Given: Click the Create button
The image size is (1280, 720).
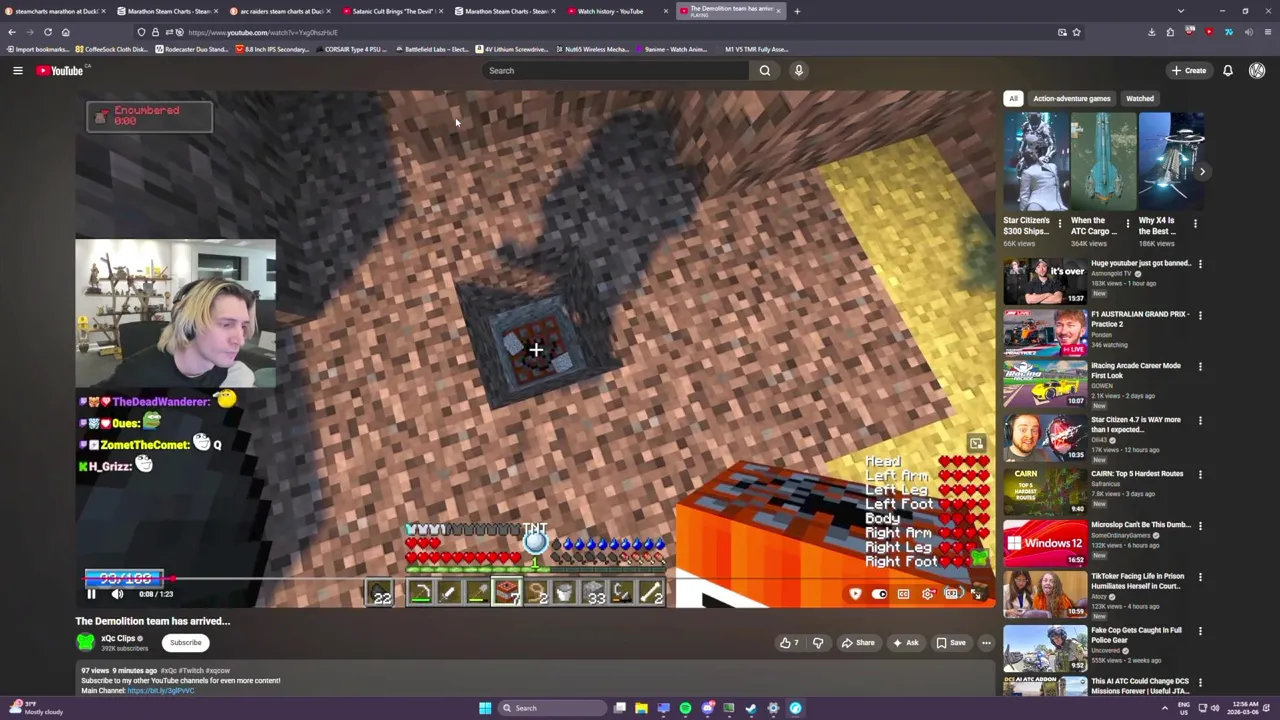Looking at the screenshot, I should tap(1188, 70).
